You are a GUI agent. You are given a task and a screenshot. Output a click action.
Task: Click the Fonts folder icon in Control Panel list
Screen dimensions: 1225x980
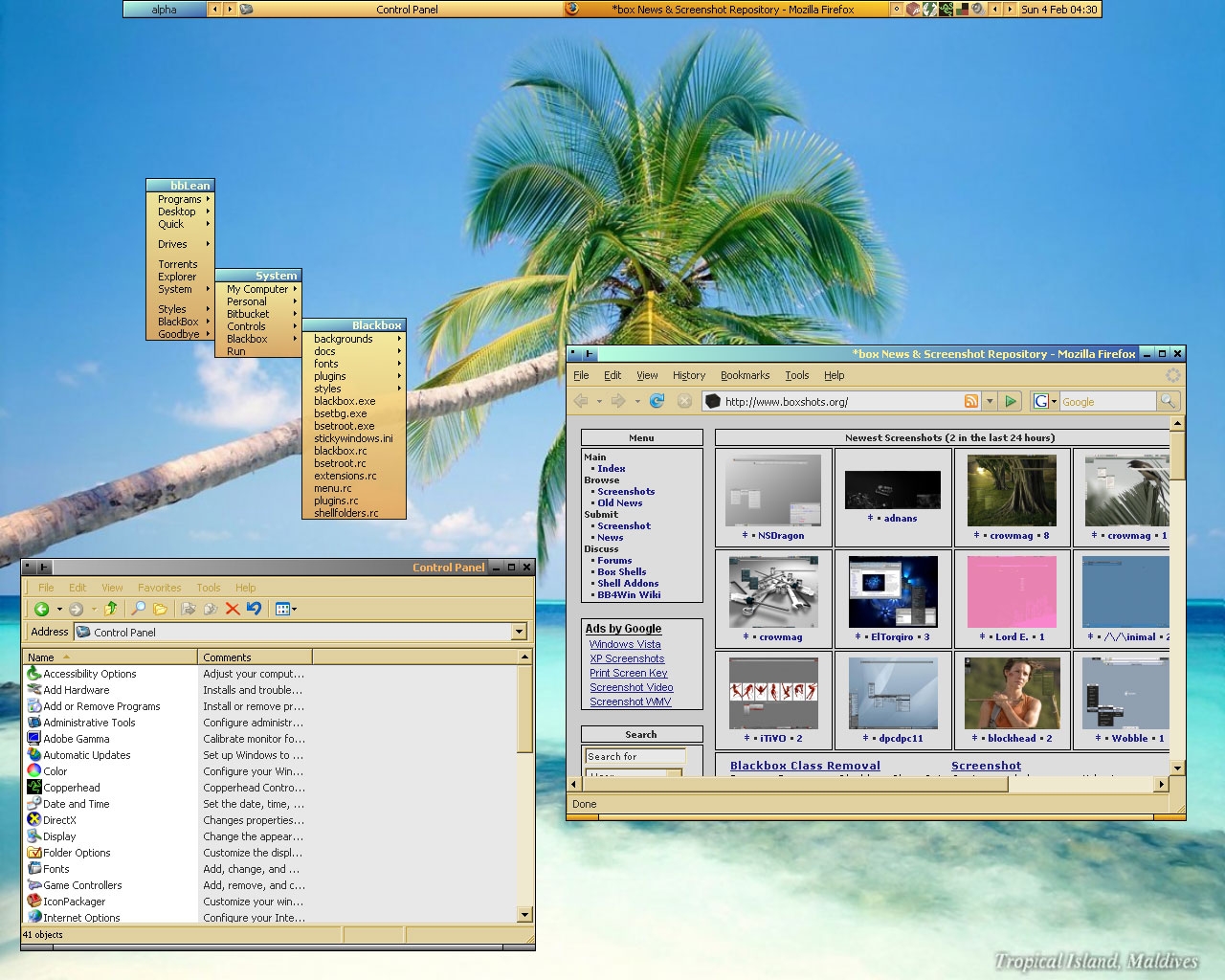coord(34,869)
